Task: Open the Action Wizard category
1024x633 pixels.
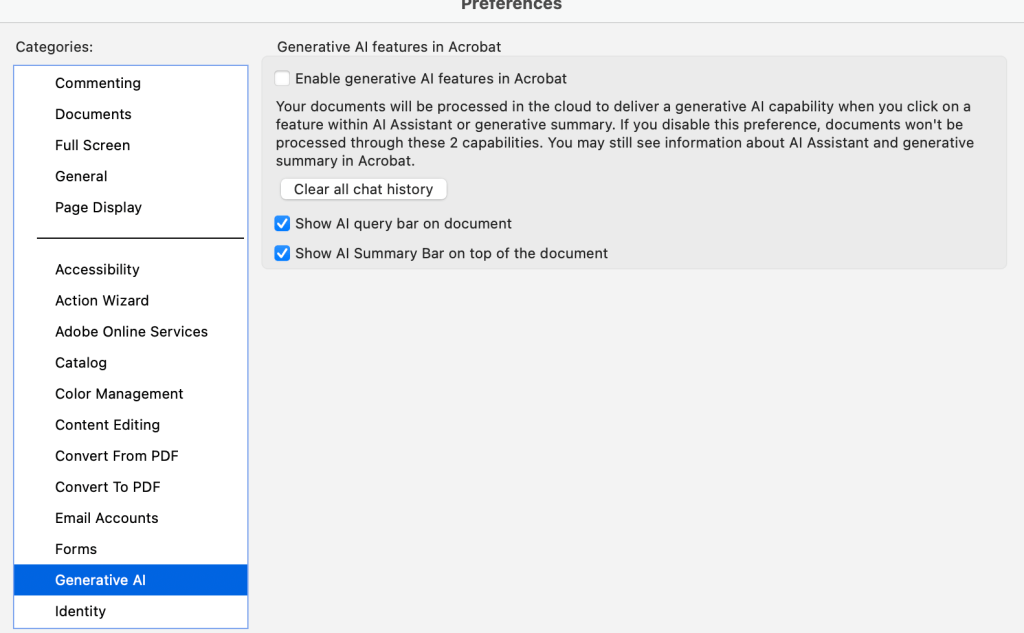Action: pos(102,300)
